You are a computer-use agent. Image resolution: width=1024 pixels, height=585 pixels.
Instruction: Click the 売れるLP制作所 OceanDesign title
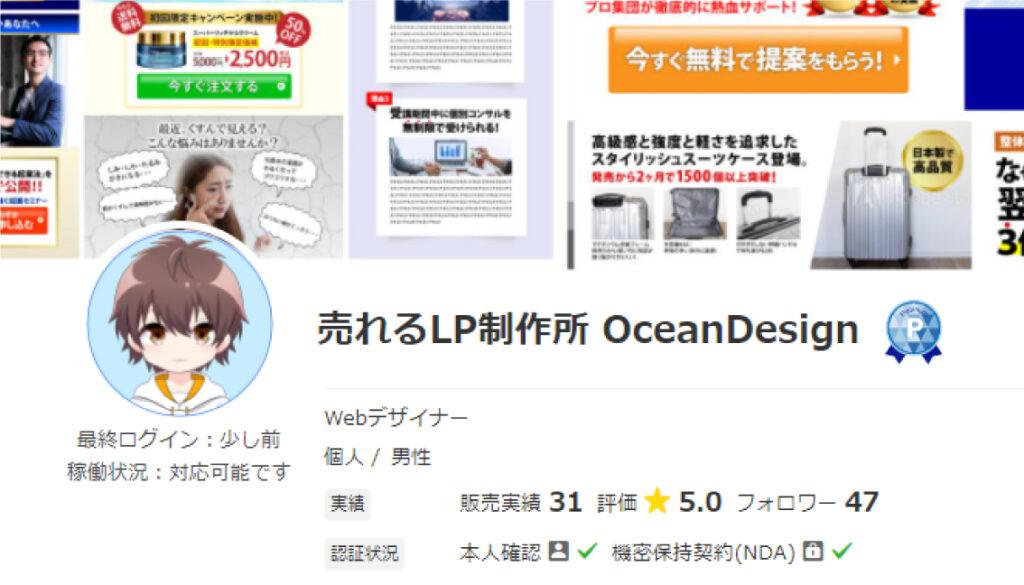click(x=588, y=330)
